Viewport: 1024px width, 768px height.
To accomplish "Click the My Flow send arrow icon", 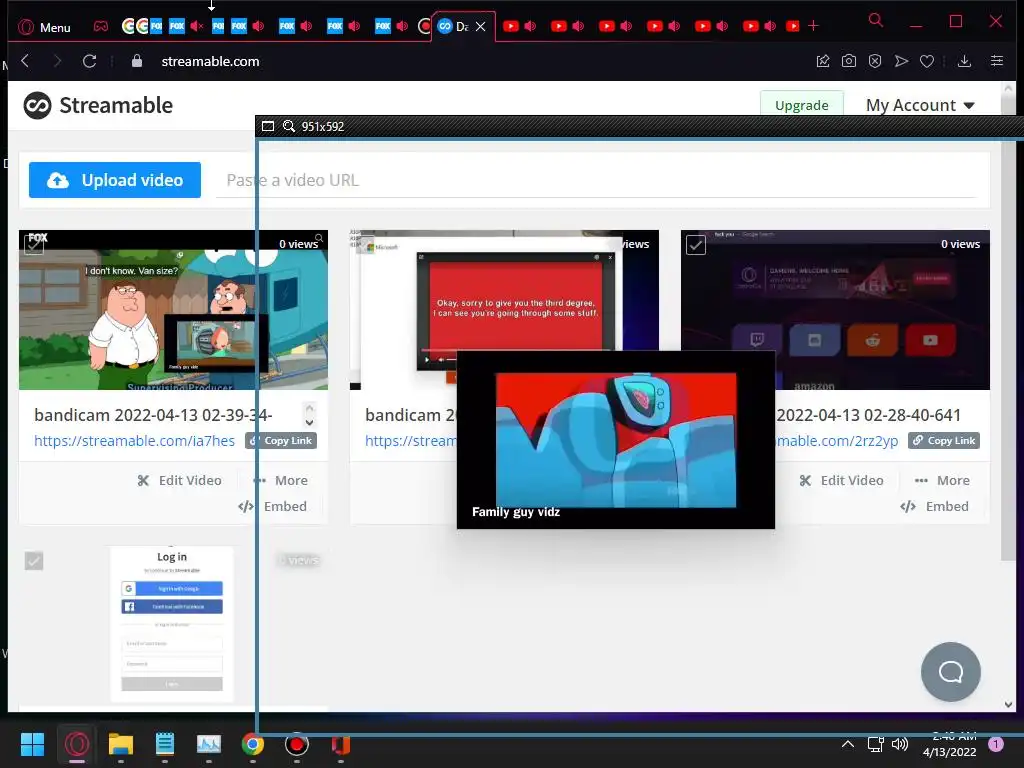I will (x=901, y=61).
